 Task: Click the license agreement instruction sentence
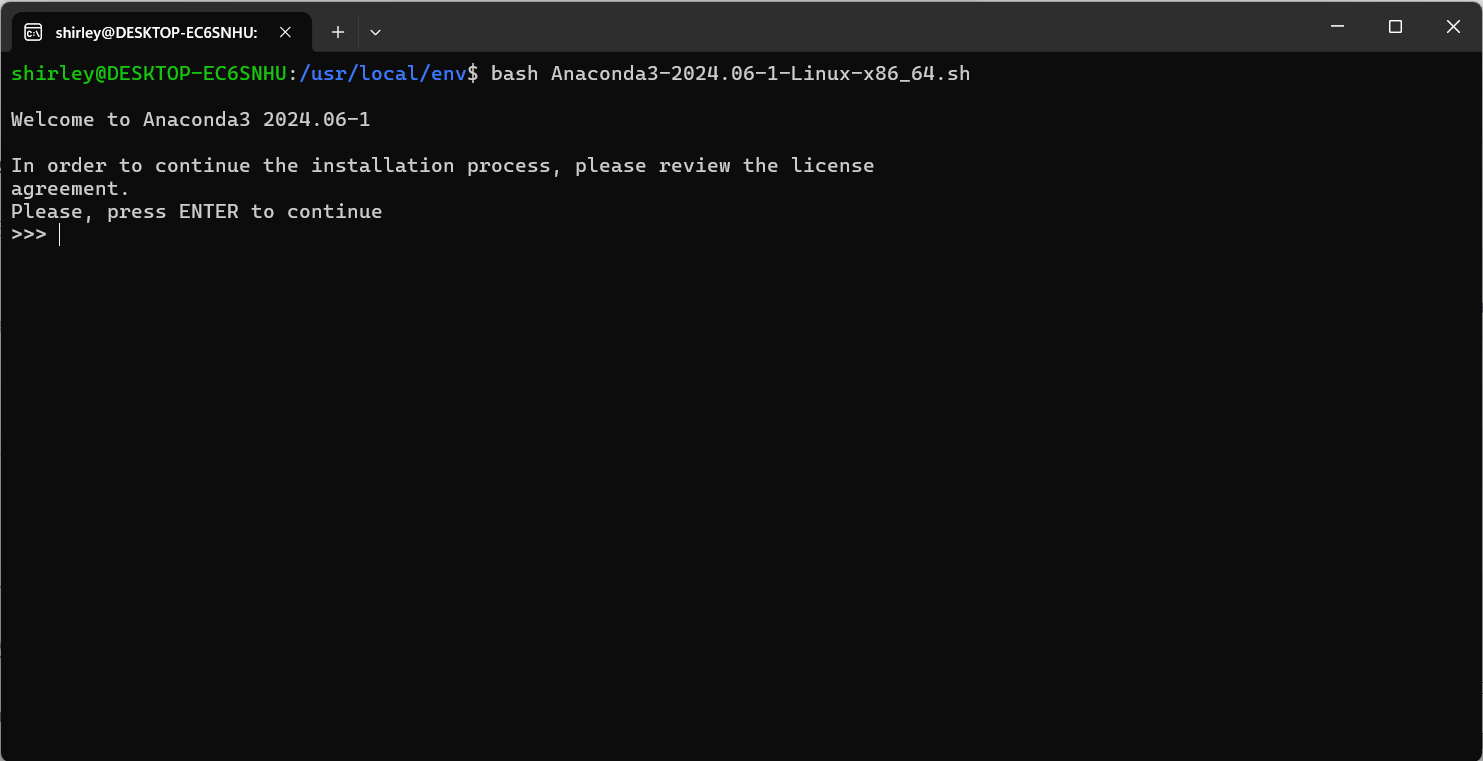coord(440,165)
